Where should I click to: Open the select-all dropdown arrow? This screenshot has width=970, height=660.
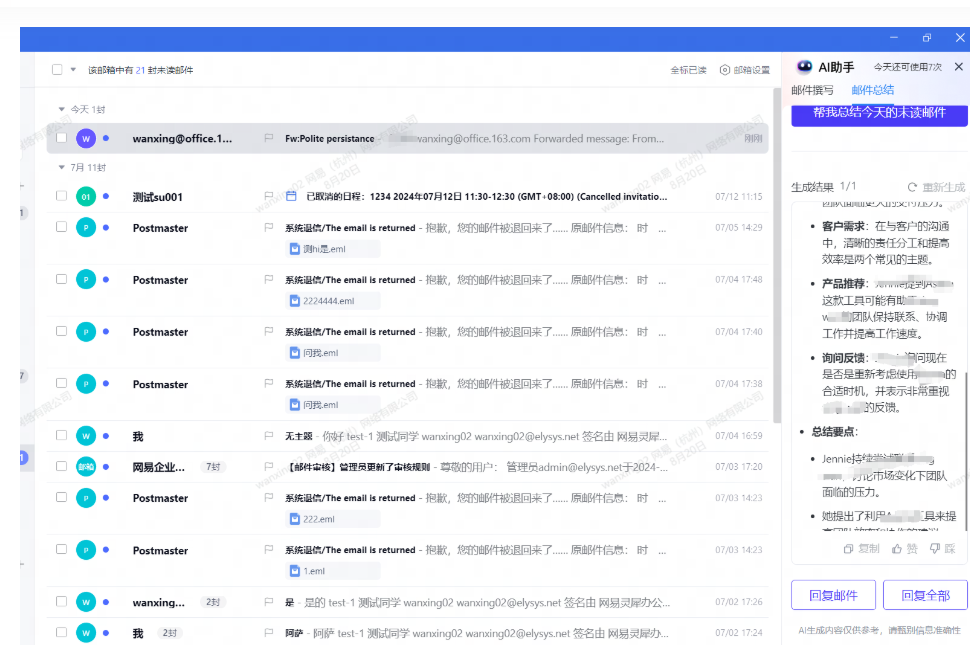click(73, 70)
